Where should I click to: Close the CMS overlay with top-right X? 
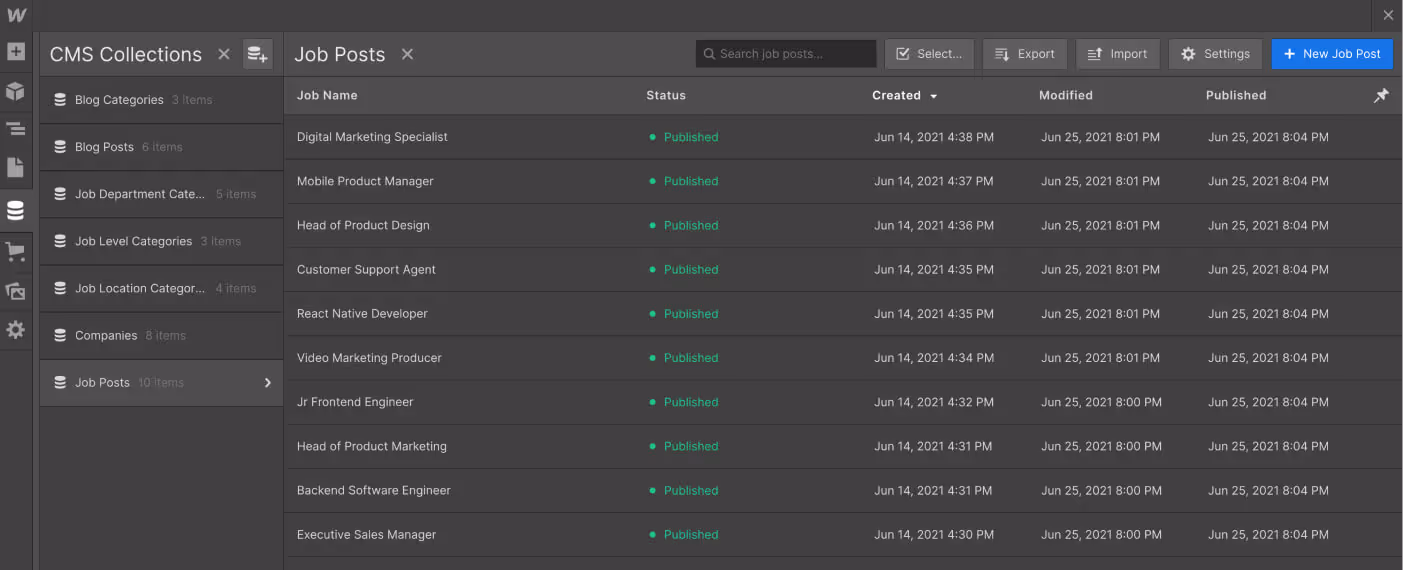tap(1388, 15)
